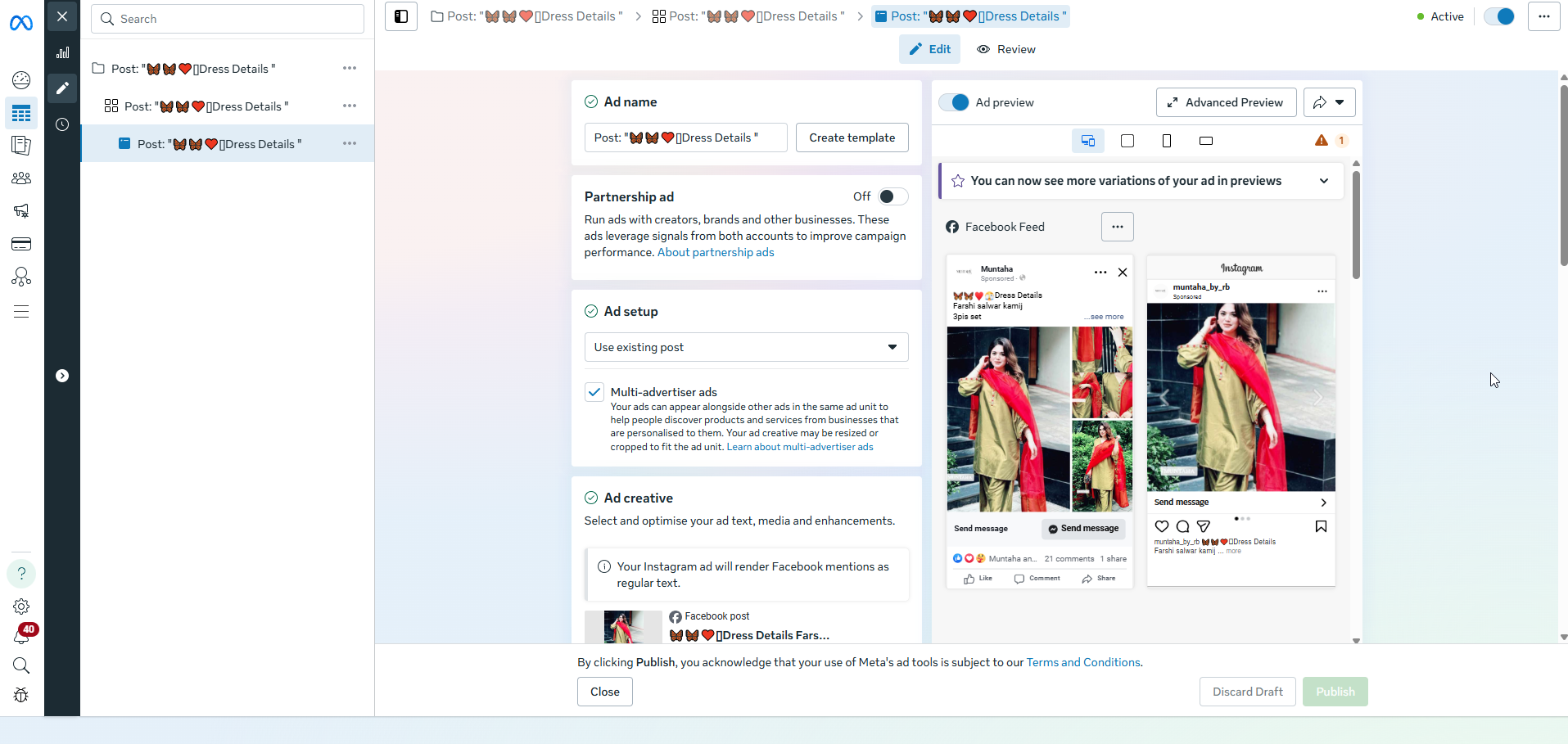Toggle Partnership ad switch
1568x744 pixels.
coord(892,196)
